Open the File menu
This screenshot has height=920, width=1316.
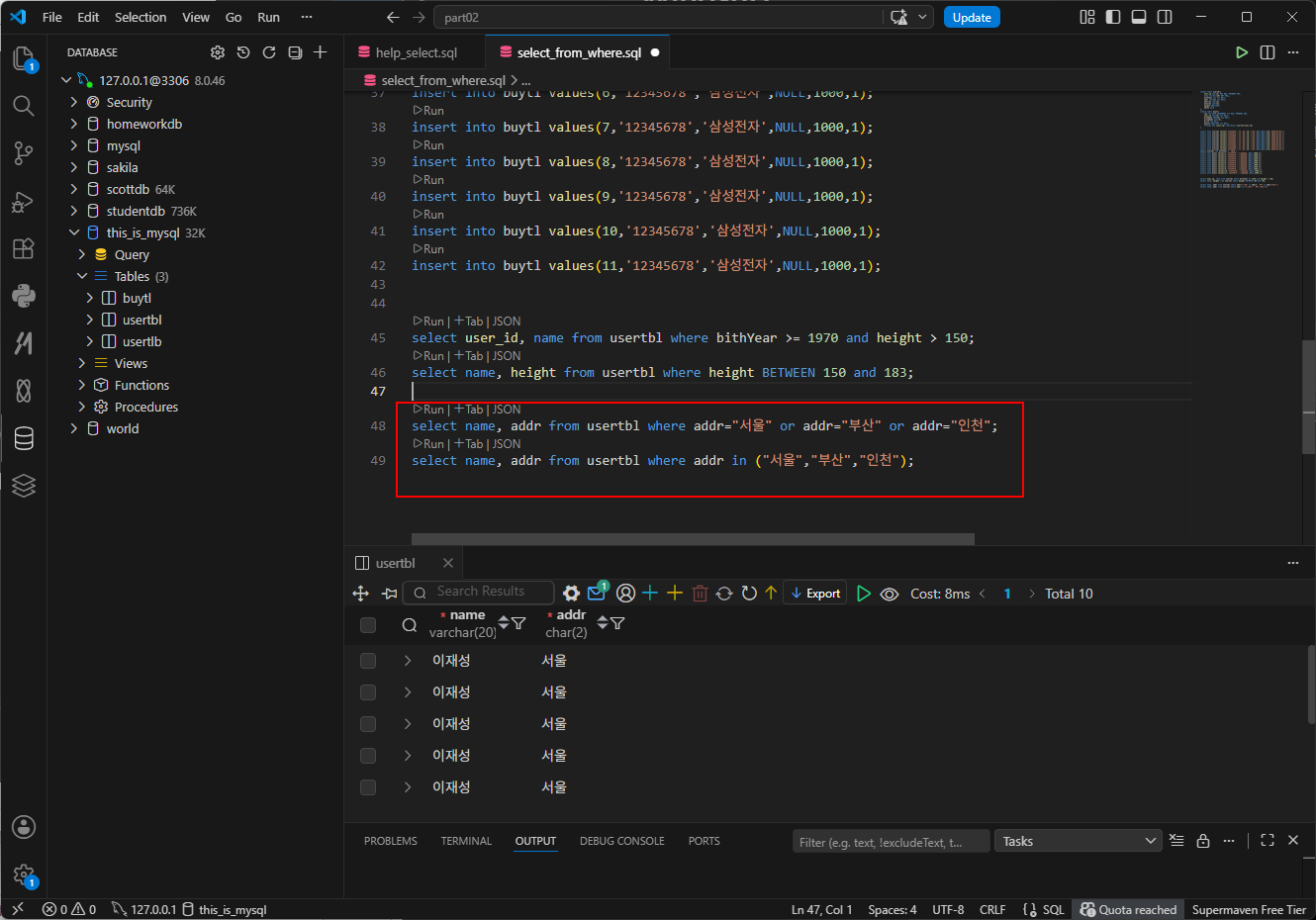point(52,17)
